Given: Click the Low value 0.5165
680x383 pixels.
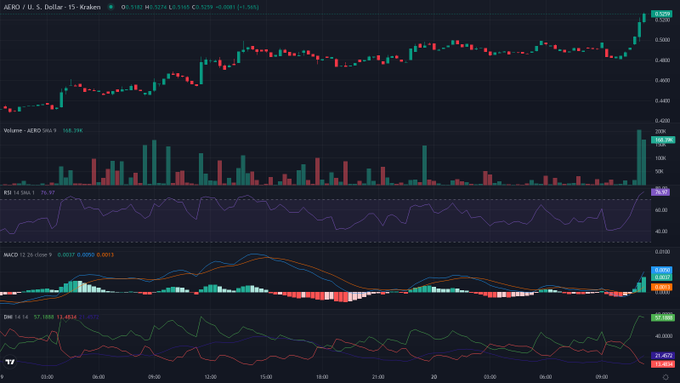Looking at the screenshot, I should click(x=180, y=7).
